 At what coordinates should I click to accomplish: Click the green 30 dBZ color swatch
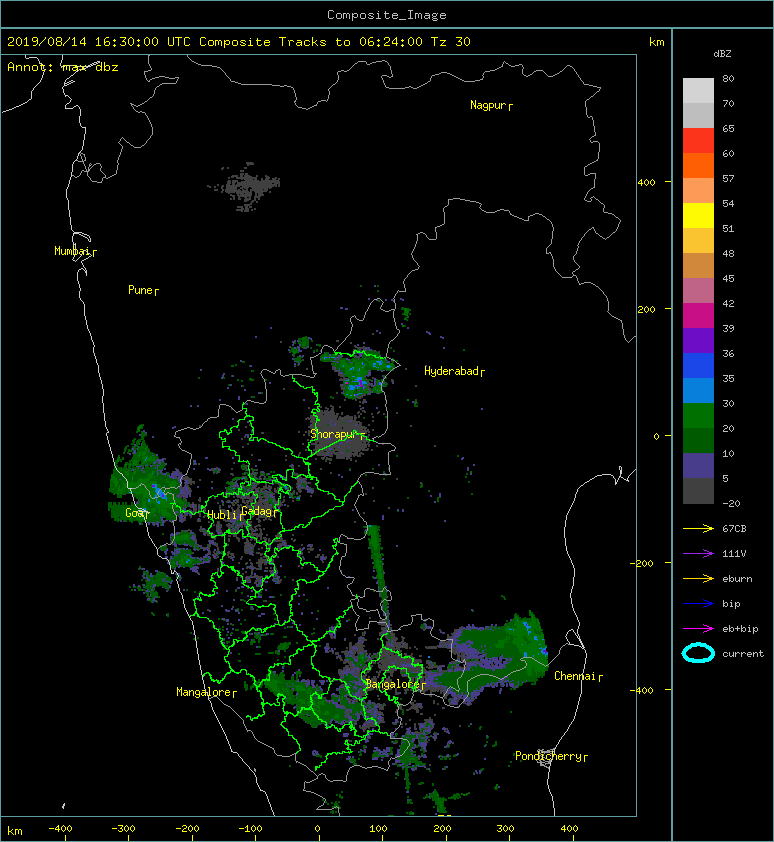[698, 415]
